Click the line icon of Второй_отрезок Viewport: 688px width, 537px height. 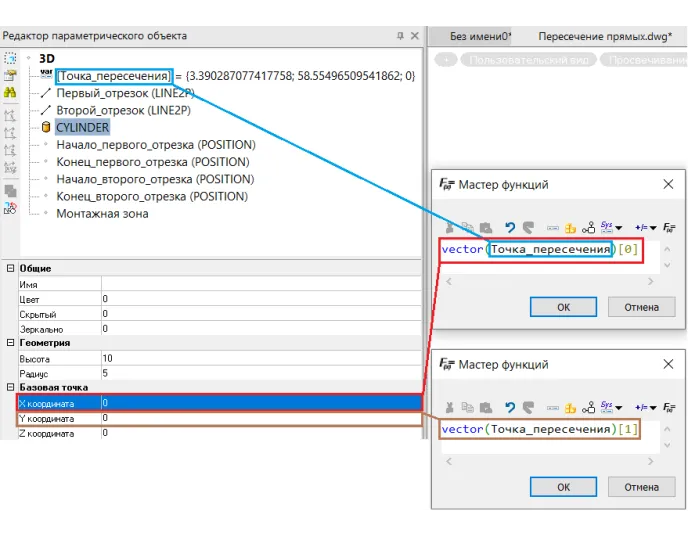pyautogui.click(x=46, y=110)
